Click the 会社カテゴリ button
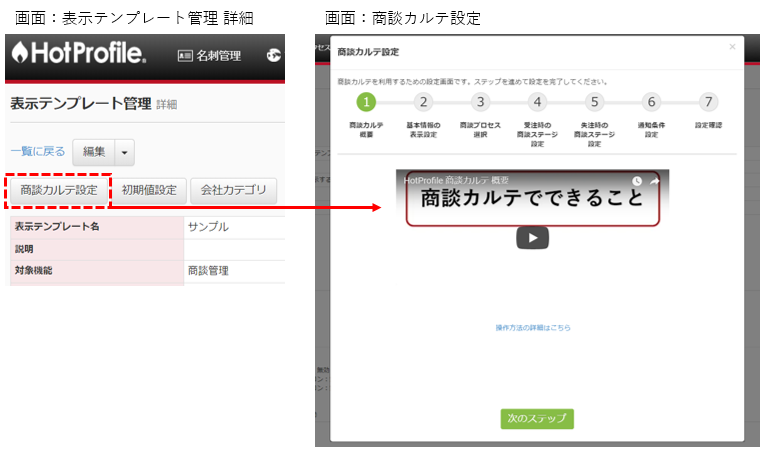Image resolution: width=769 pixels, height=458 pixels. click(x=233, y=190)
